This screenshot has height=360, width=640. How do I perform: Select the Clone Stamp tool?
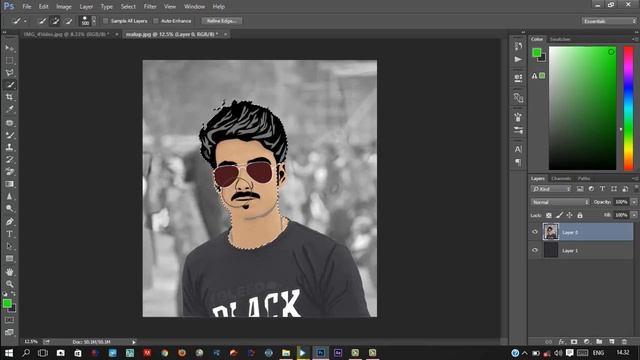click(x=9, y=147)
